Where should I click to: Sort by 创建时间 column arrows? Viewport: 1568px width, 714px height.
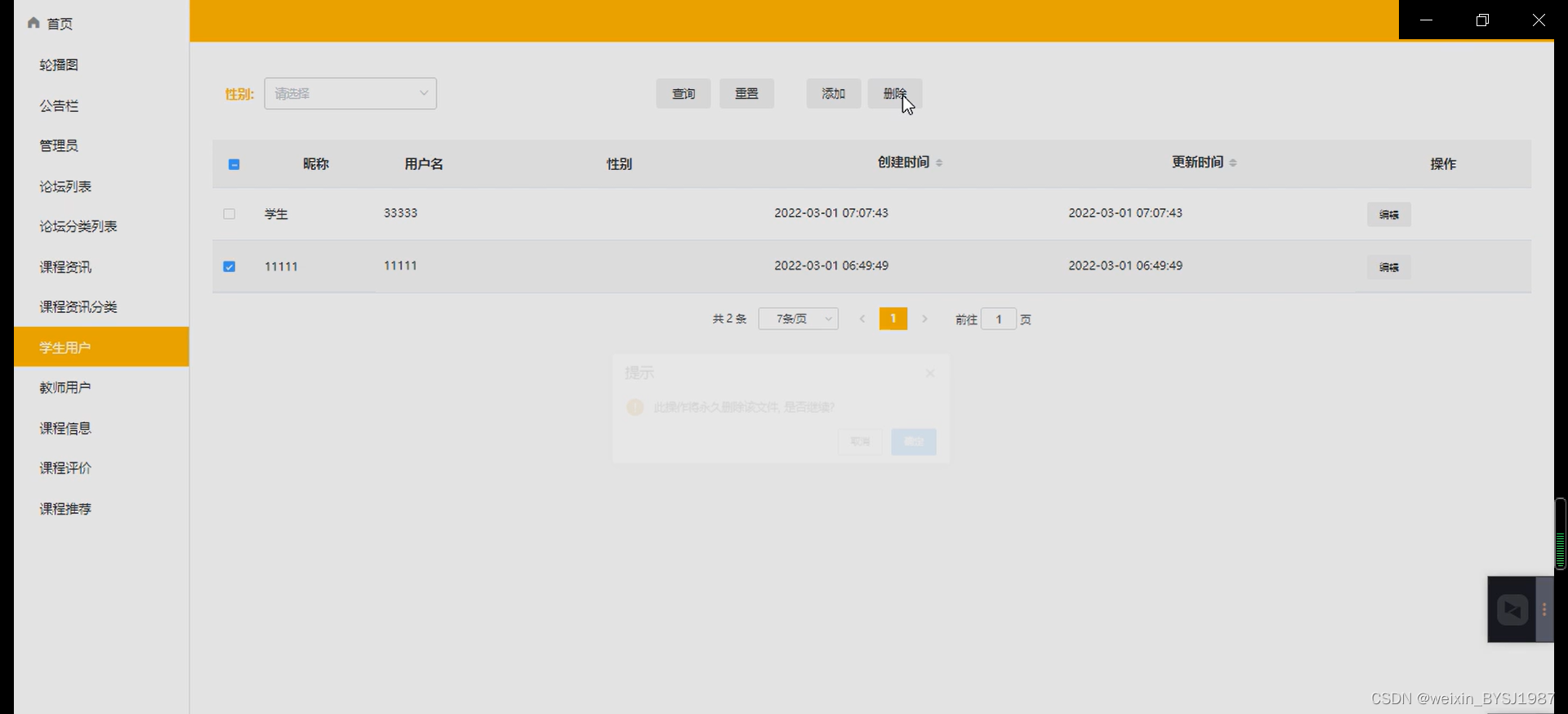click(x=939, y=163)
